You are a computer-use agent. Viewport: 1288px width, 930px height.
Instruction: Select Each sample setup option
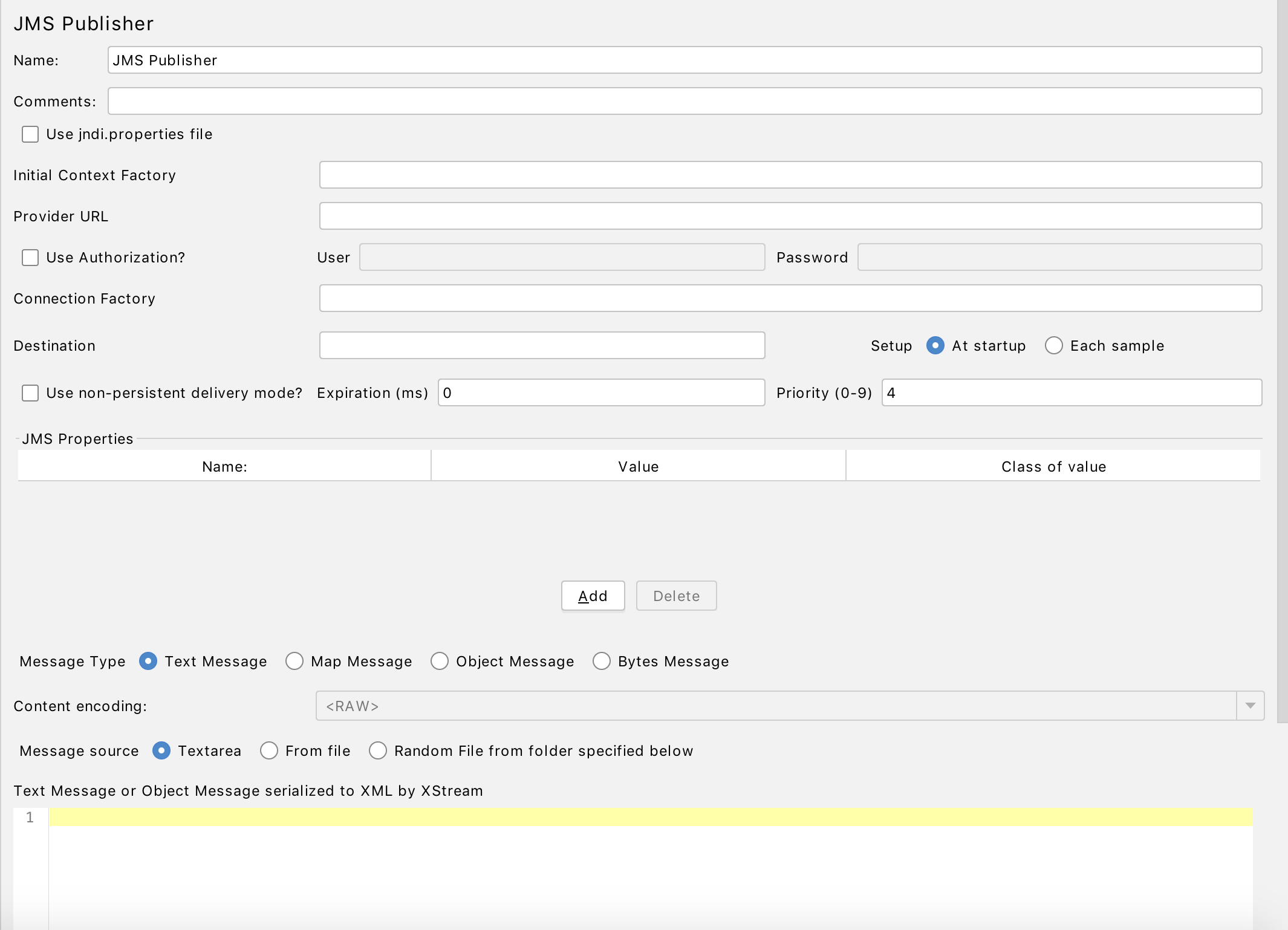coord(1053,346)
